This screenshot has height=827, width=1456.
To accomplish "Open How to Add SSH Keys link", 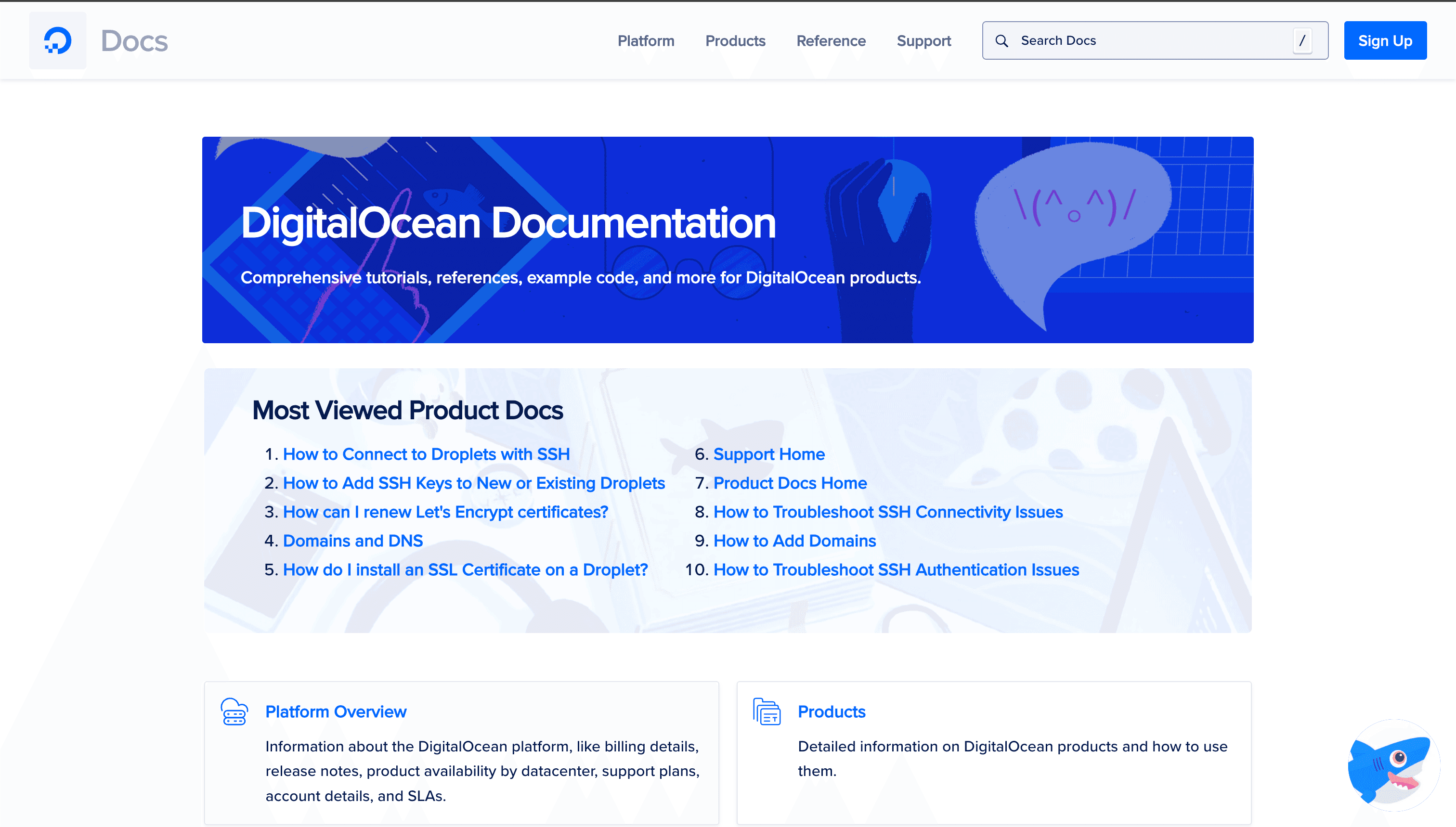I will coord(474,483).
